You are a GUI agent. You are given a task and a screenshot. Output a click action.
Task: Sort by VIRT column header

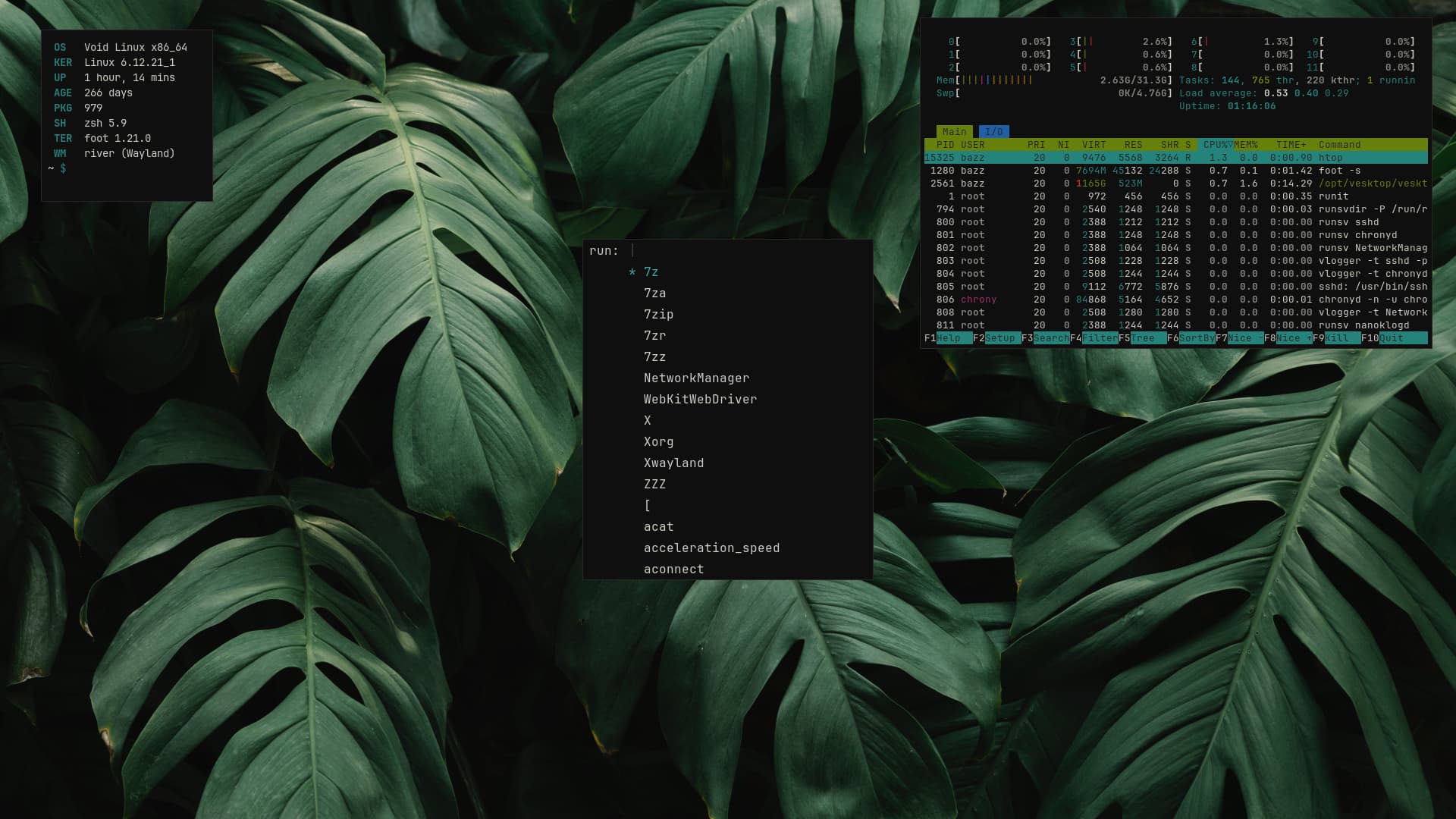coord(1094,145)
